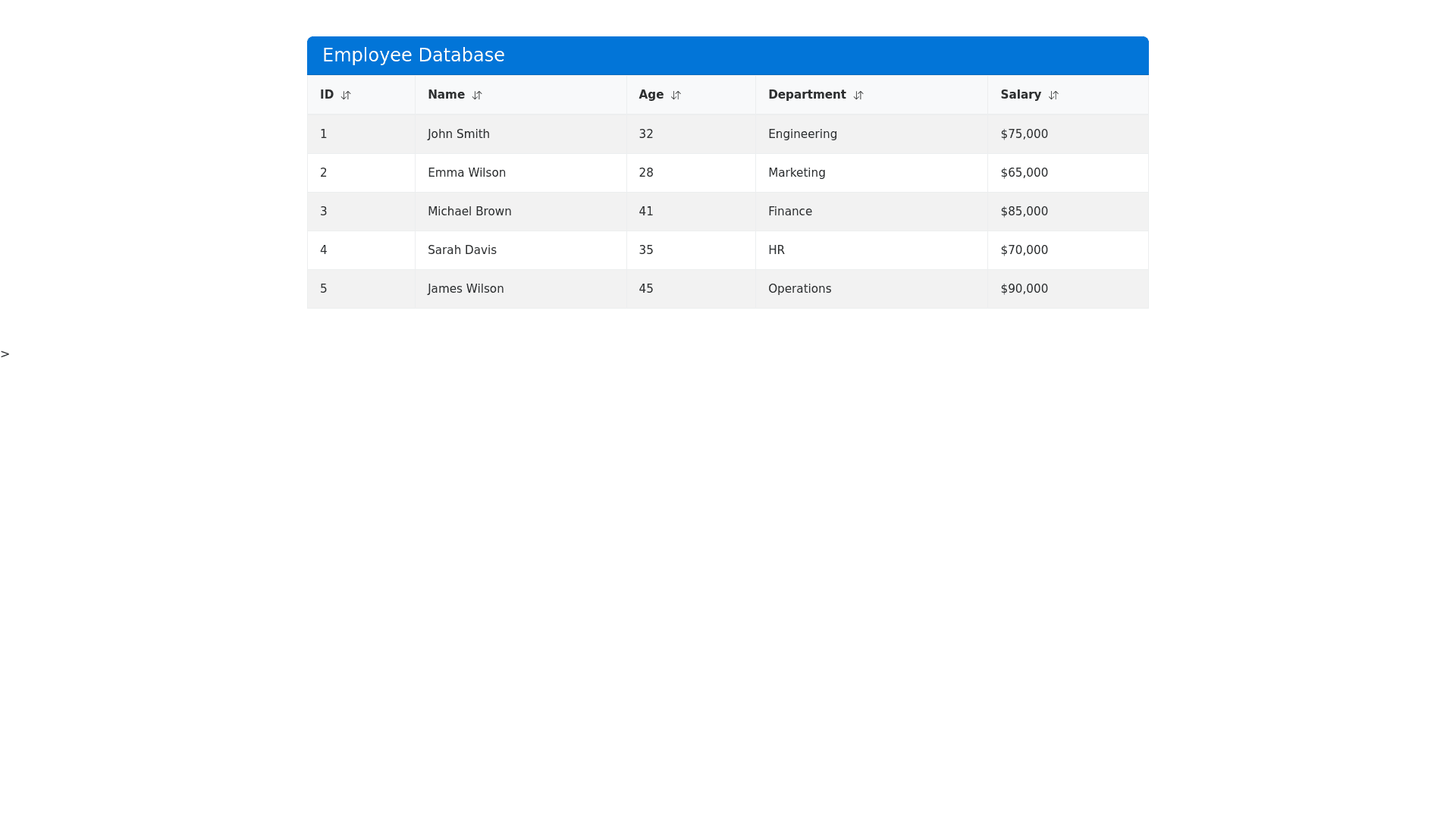1456x819 pixels.
Task: Click the Salary column header text
Action: coord(1020,95)
